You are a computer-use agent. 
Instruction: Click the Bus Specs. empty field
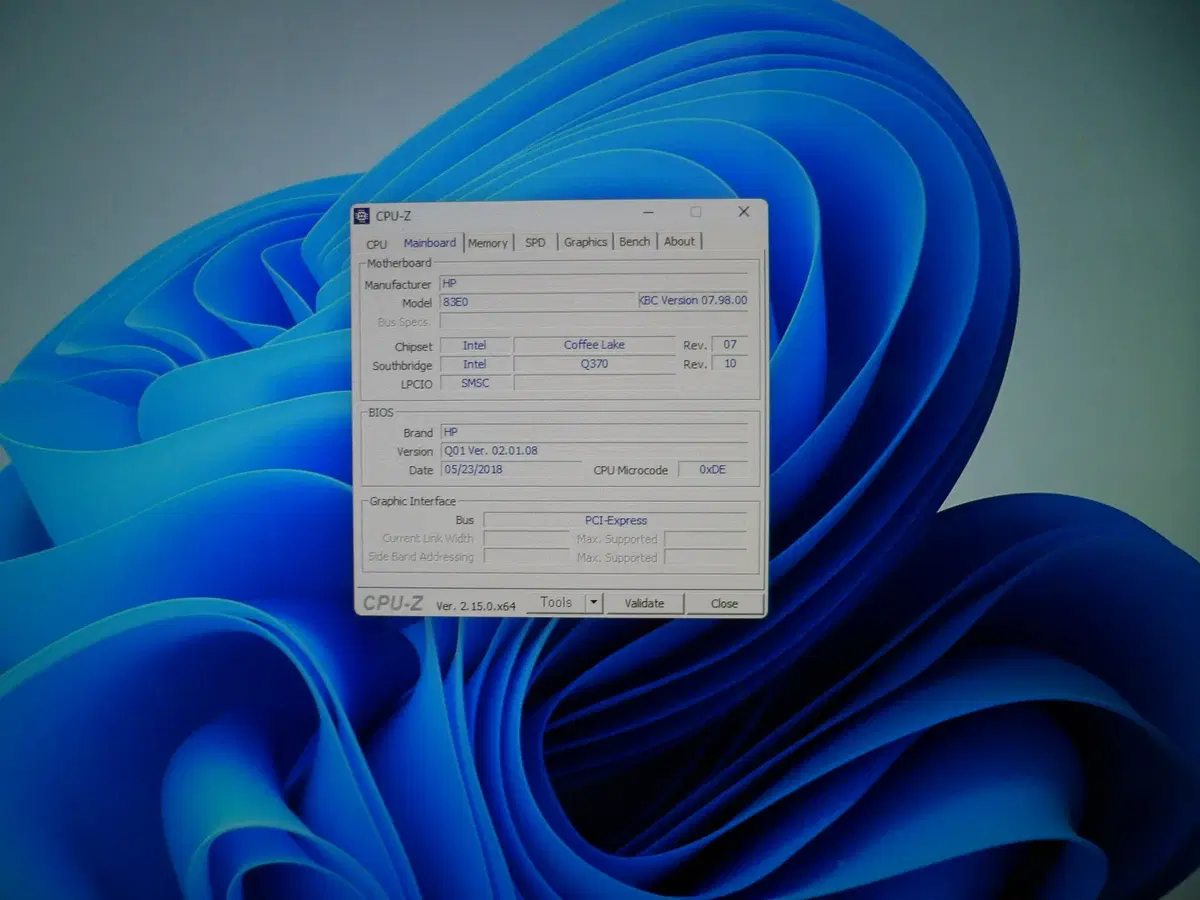coord(594,321)
